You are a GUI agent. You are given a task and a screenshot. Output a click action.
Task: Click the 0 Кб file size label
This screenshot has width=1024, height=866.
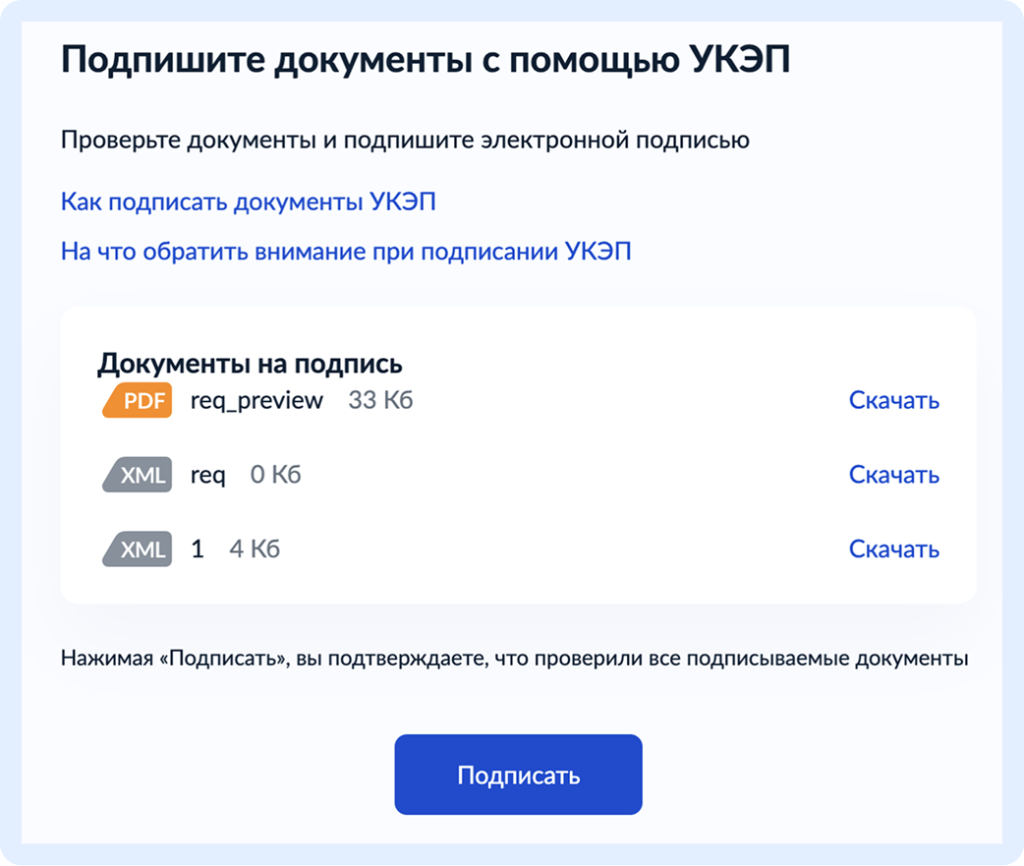276,475
